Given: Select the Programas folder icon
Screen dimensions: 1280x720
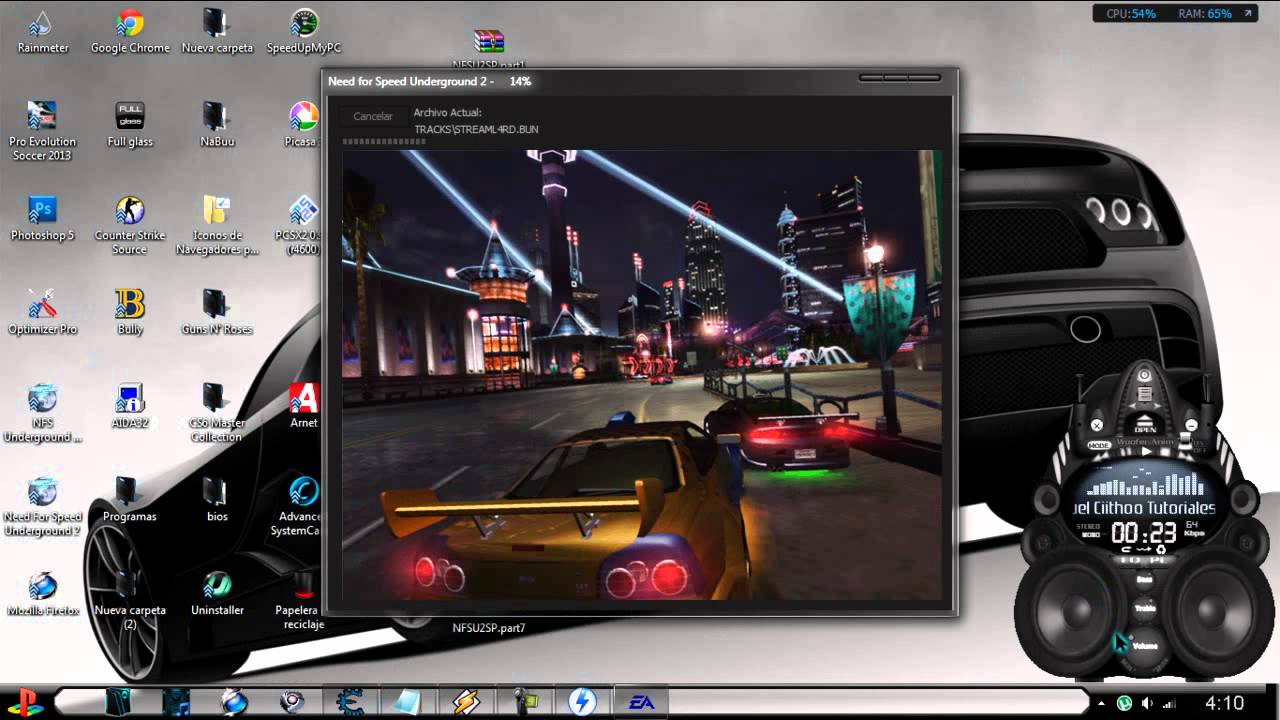Looking at the screenshot, I should click(130, 500).
